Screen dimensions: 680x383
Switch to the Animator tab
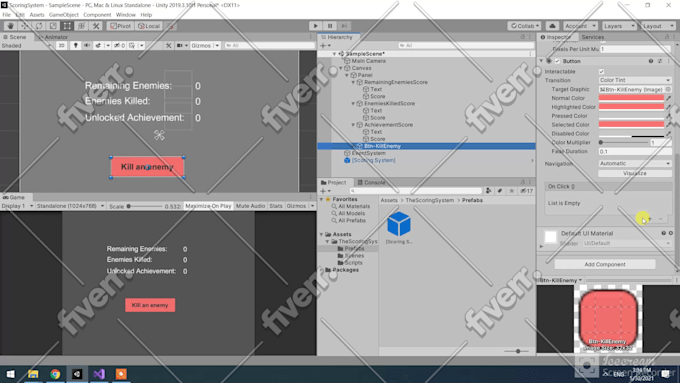54,37
